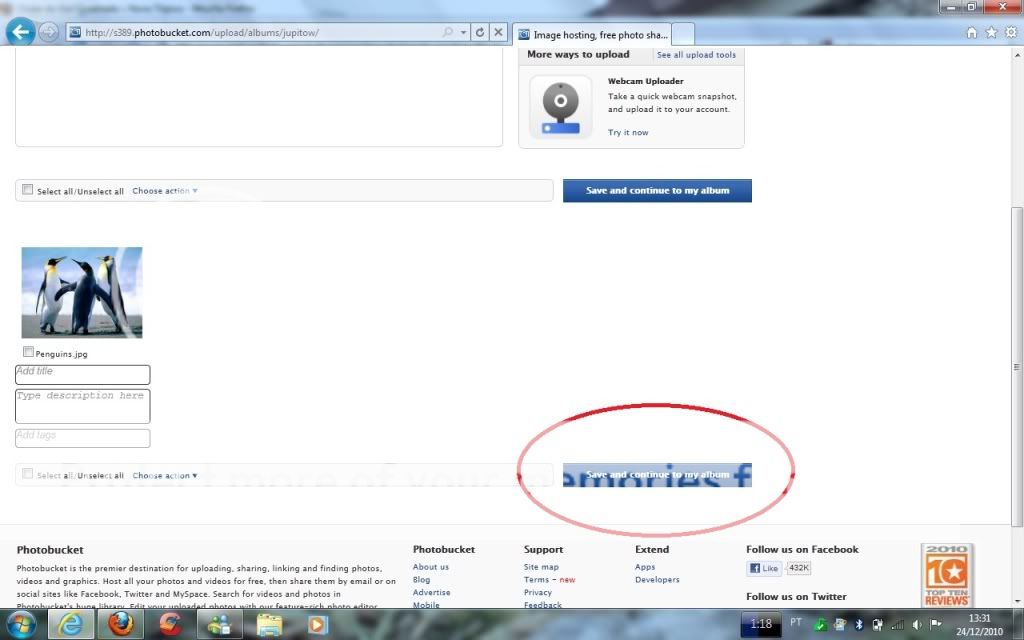Expand the top Choose action dropdown
The image size is (1024, 640).
[x=165, y=191]
